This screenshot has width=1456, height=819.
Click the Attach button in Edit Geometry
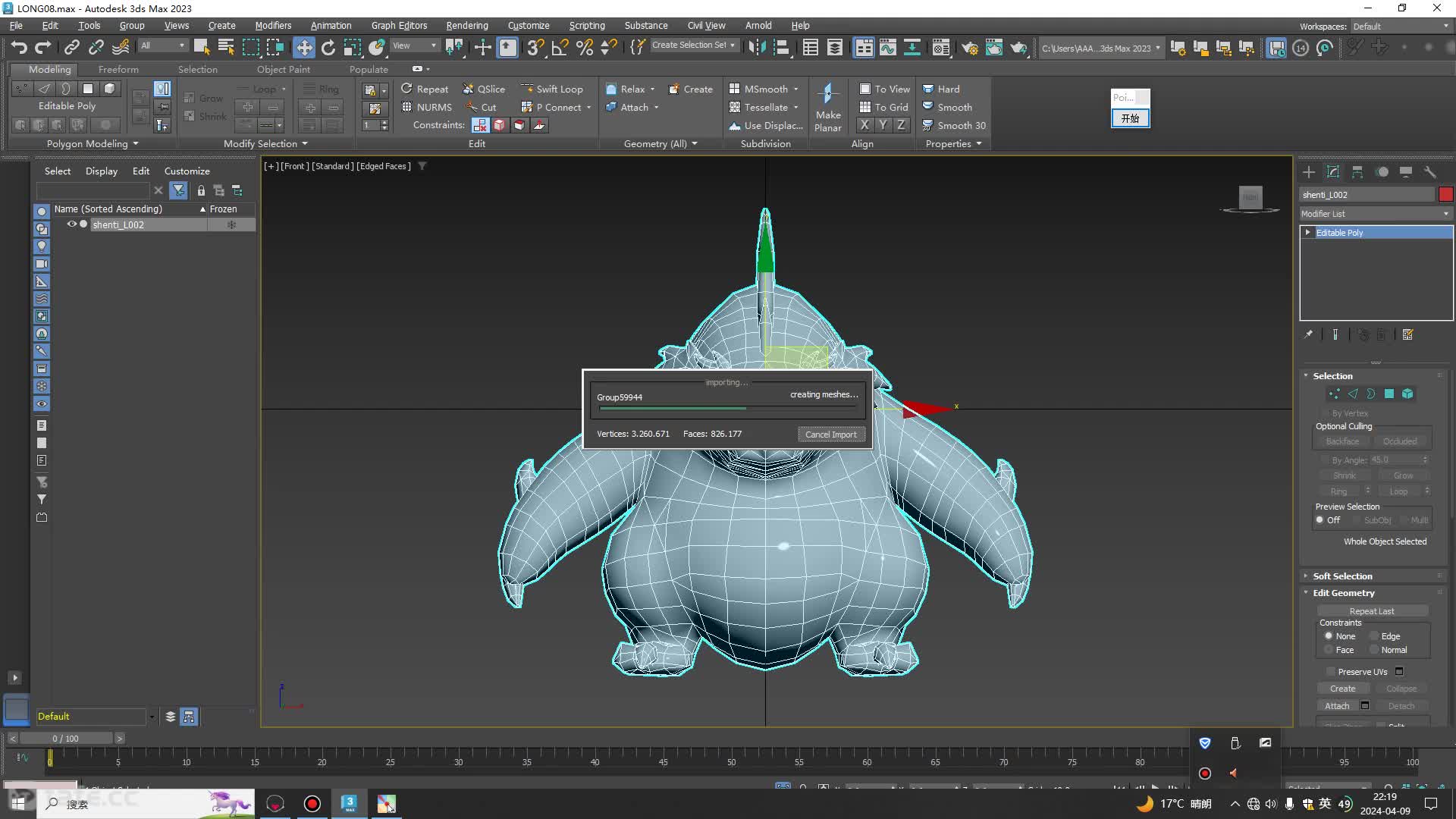point(1337,706)
